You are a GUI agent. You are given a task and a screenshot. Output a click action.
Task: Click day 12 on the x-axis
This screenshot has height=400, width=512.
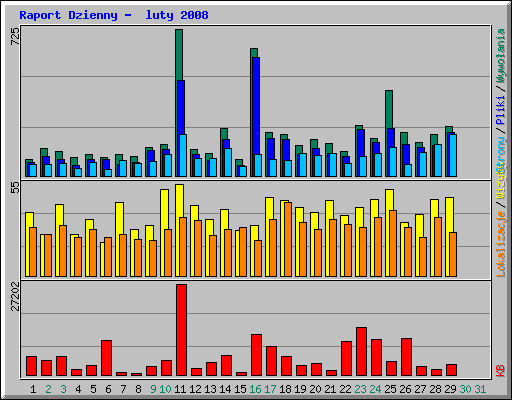click(x=195, y=389)
